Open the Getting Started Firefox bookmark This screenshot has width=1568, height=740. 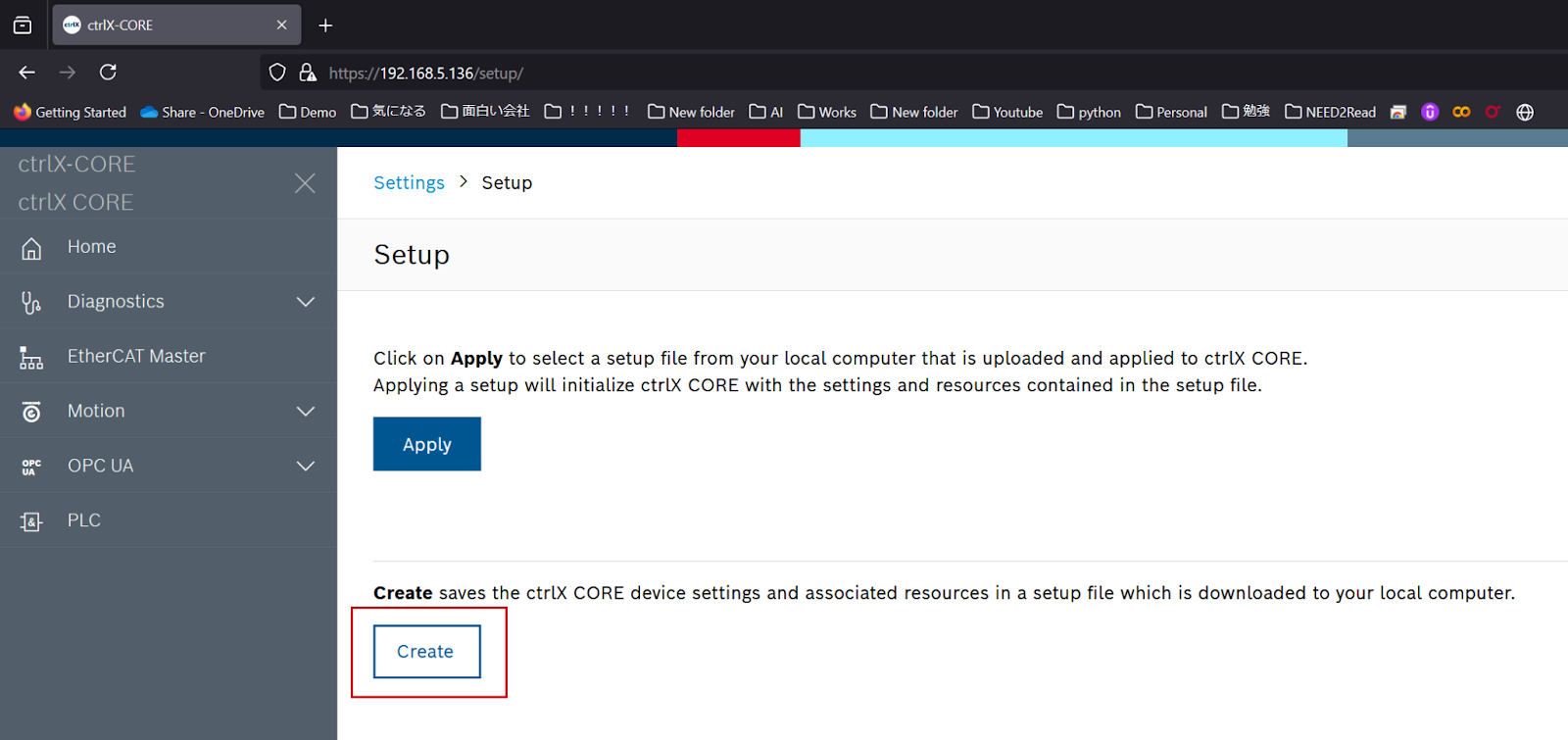pos(70,112)
